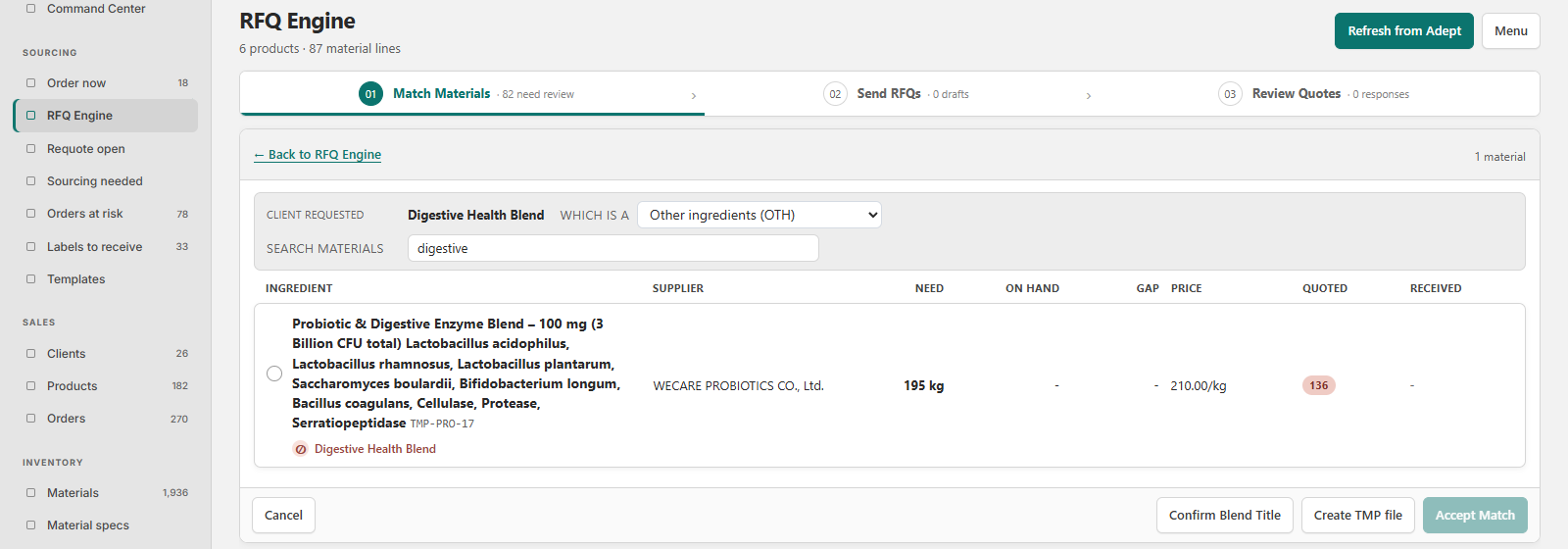Open Products in sidebar
1568x549 pixels.
(x=105, y=386)
